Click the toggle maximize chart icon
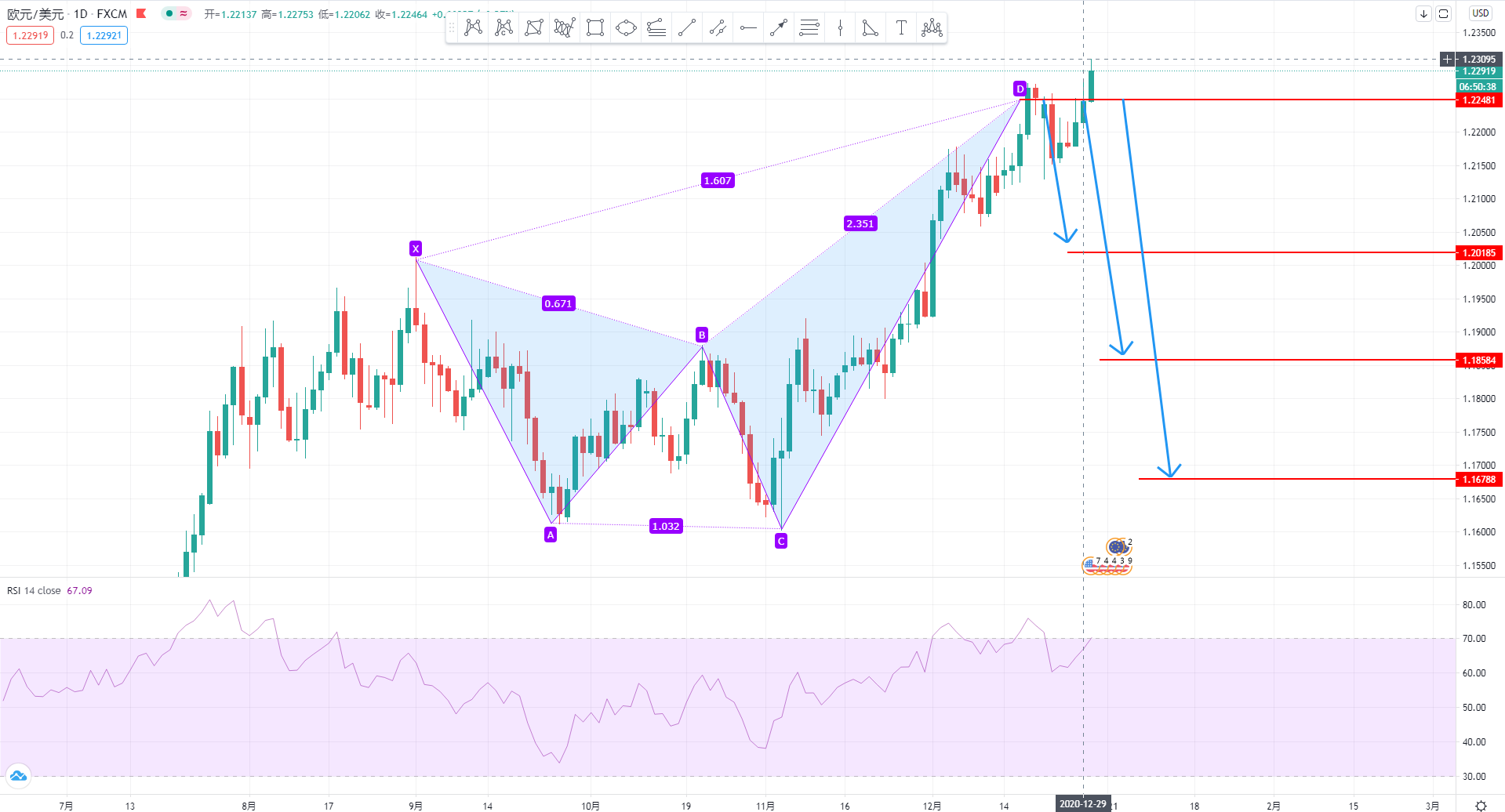 tap(1443, 13)
